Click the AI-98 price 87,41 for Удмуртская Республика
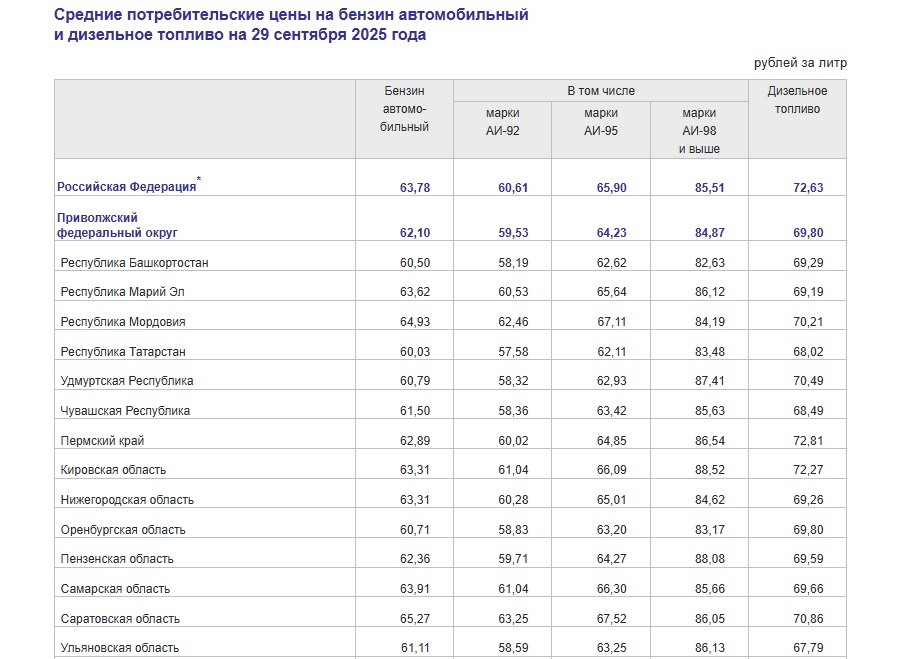900x659 pixels. 709,381
